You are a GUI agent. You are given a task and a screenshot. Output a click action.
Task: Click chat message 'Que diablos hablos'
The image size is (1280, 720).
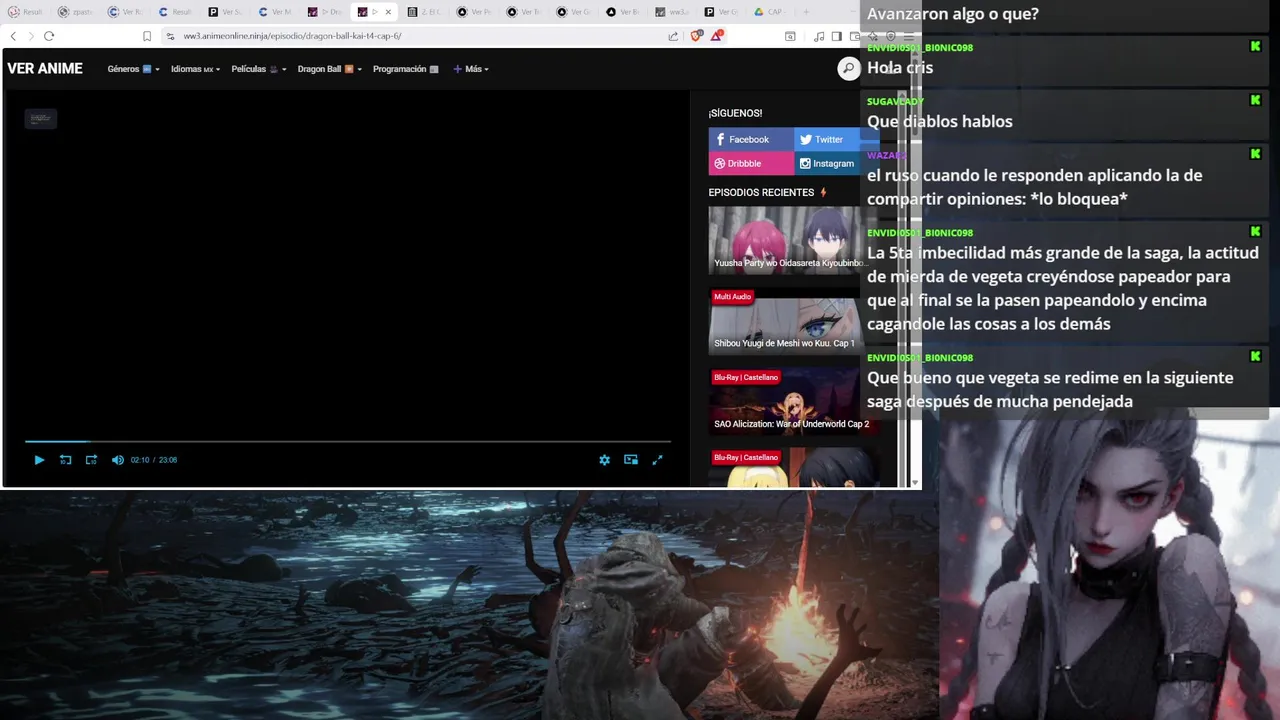(940, 122)
